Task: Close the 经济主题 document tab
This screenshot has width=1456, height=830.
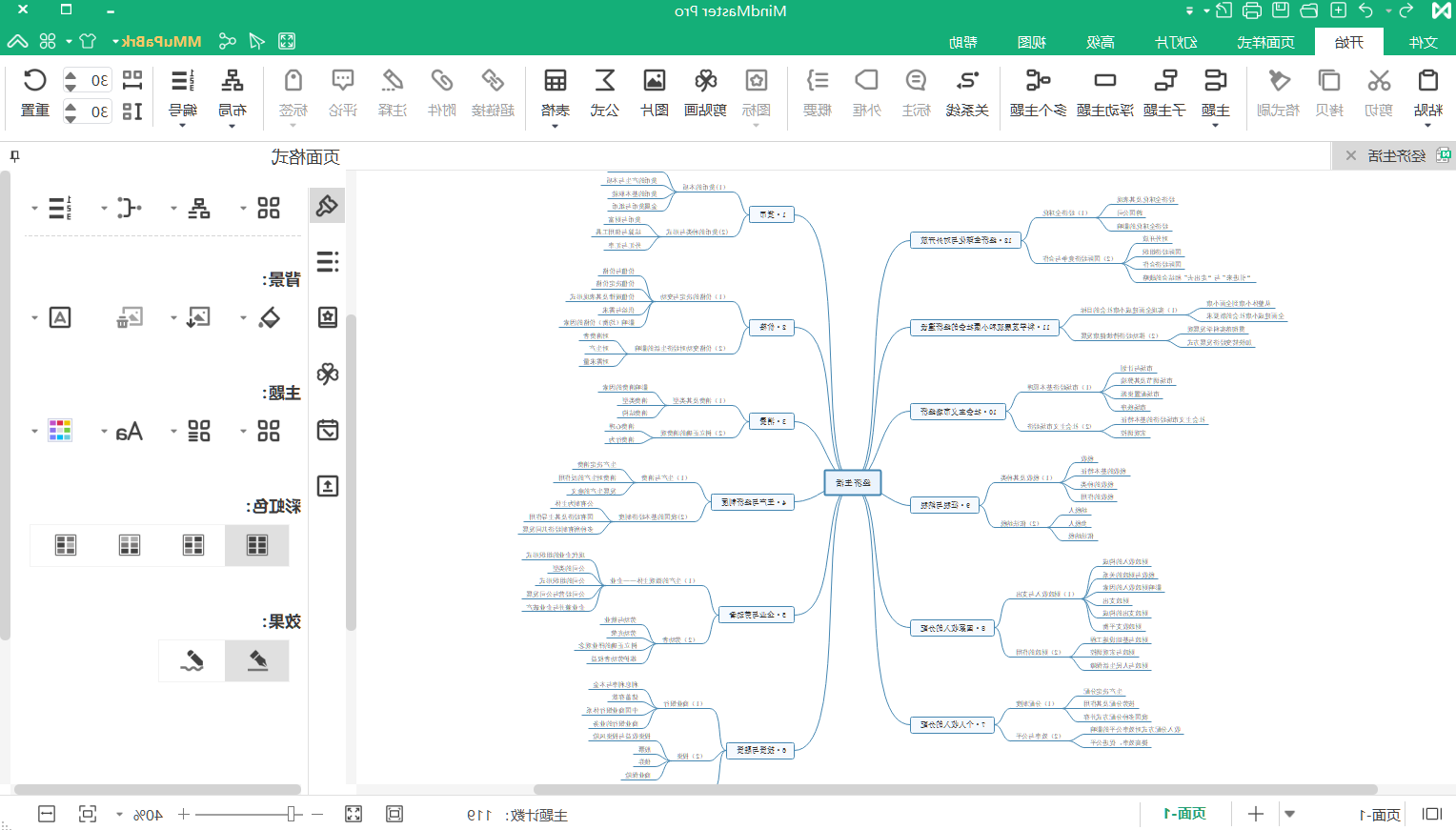Action: pyautogui.click(x=1351, y=155)
